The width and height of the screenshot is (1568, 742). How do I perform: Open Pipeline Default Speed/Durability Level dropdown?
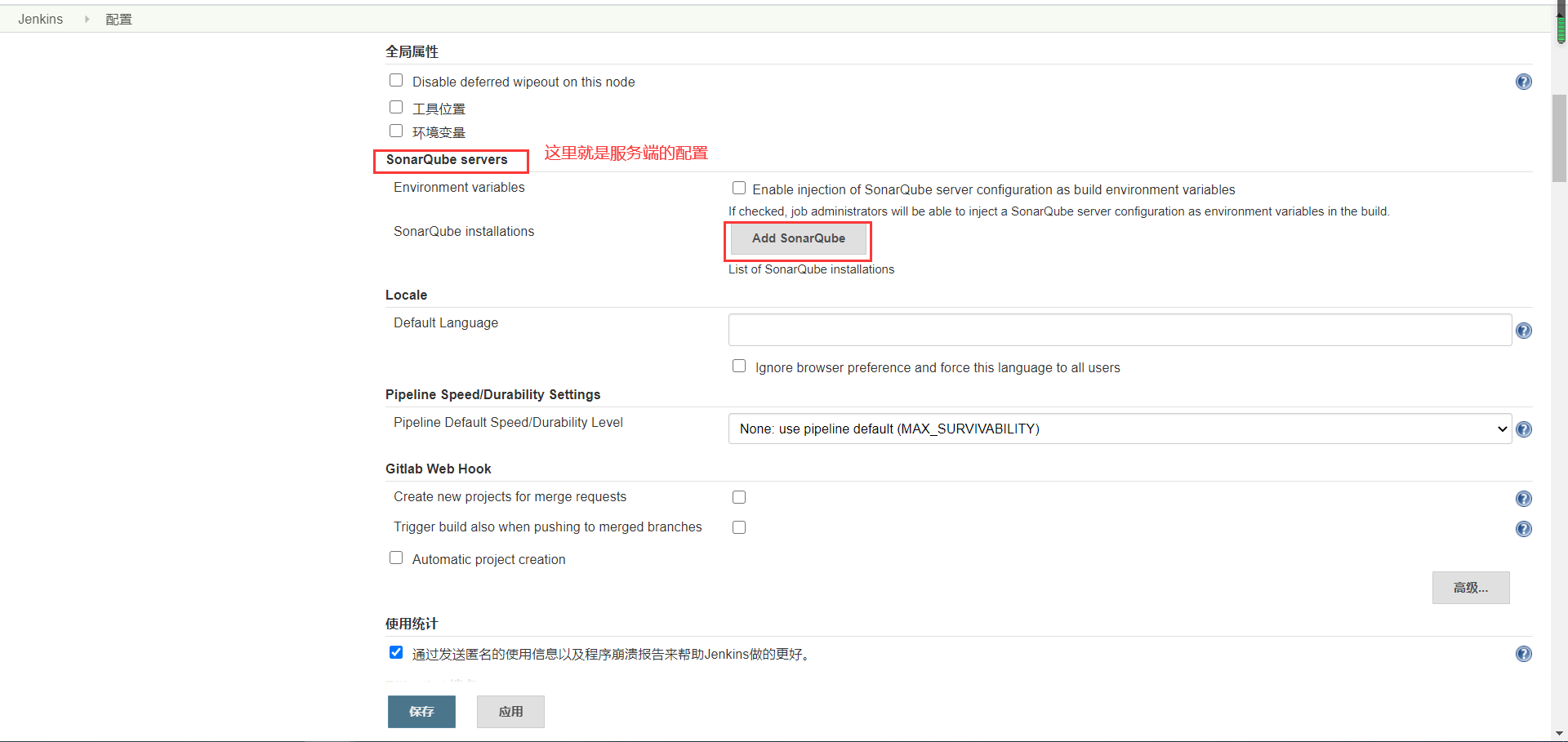click(x=1120, y=429)
